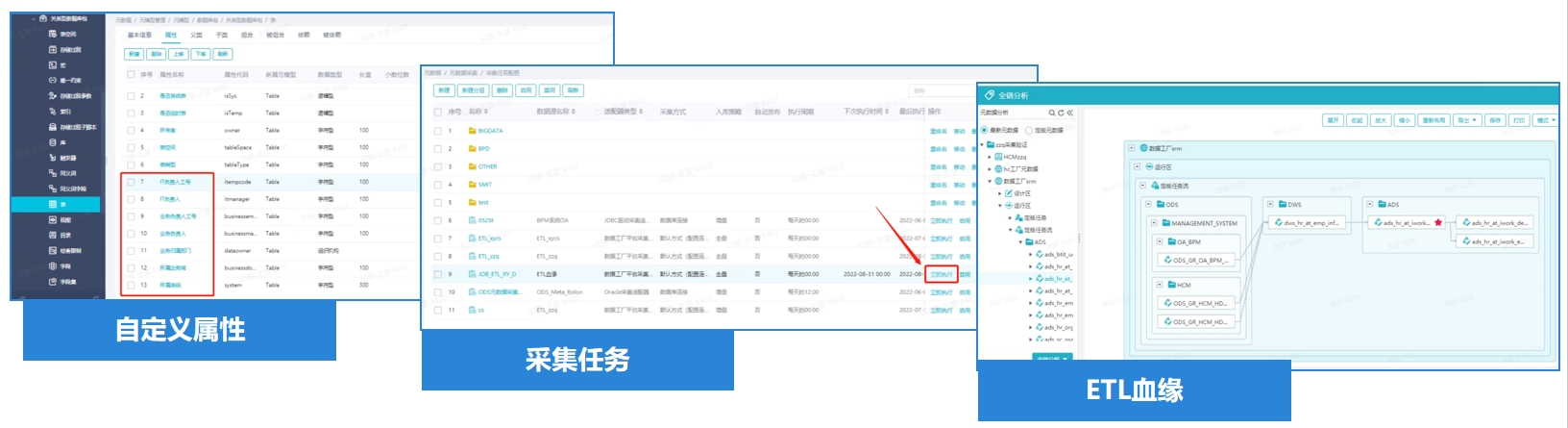1568x428 pixels.
Task: Click the JOB_ETL_XY_D task icon
Action: click(x=472, y=274)
